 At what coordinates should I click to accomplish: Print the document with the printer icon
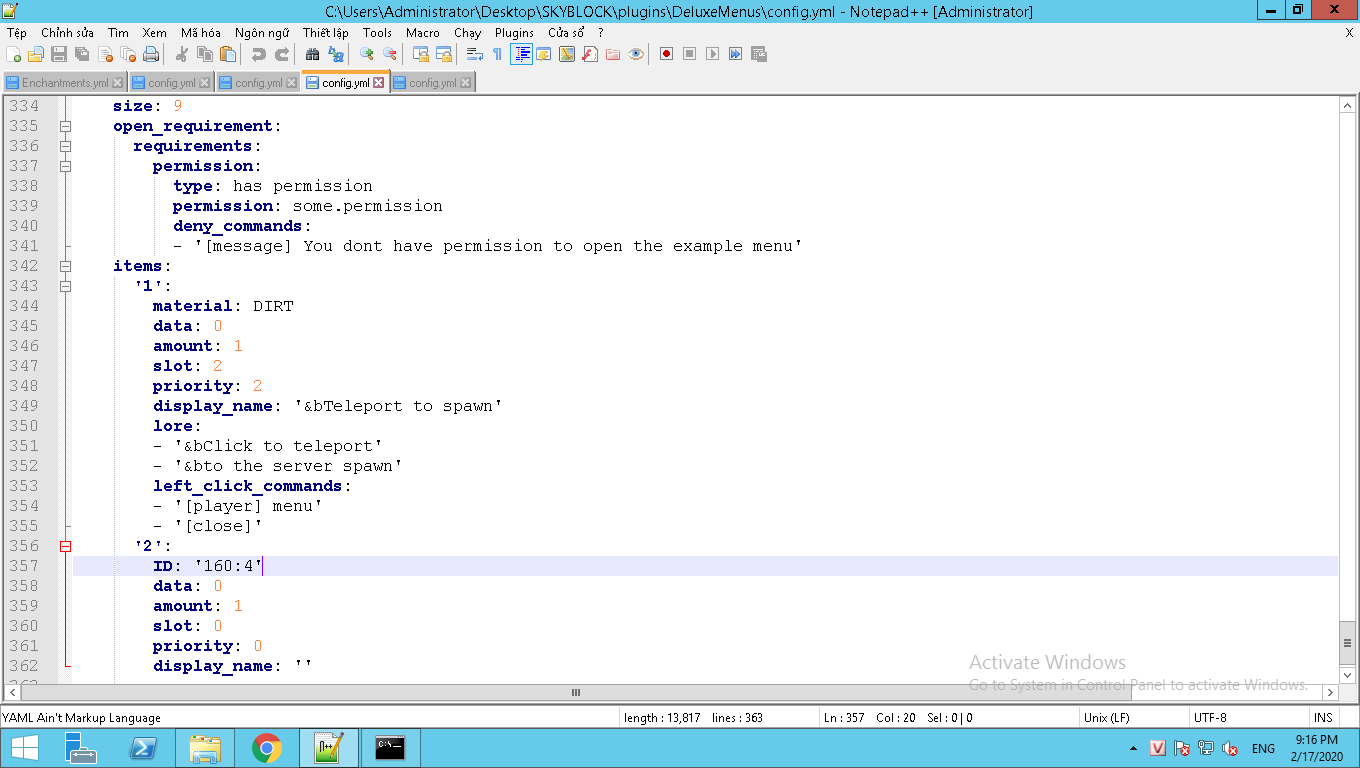coord(151,54)
